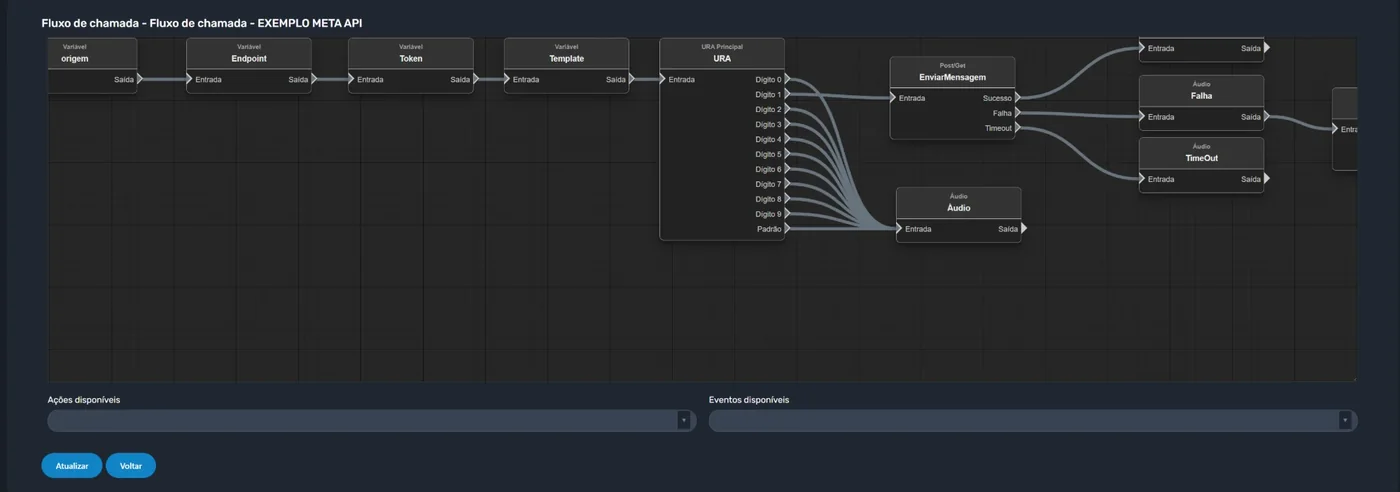Click the 'Padrão' label in URA node
The width and height of the screenshot is (1400, 492).
click(x=769, y=229)
